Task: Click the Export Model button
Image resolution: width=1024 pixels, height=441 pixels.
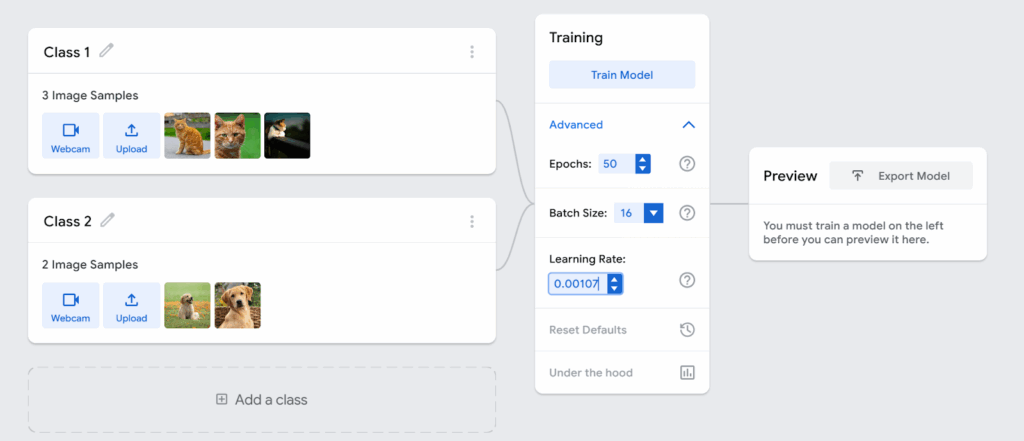Action: (x=900, y=176)
